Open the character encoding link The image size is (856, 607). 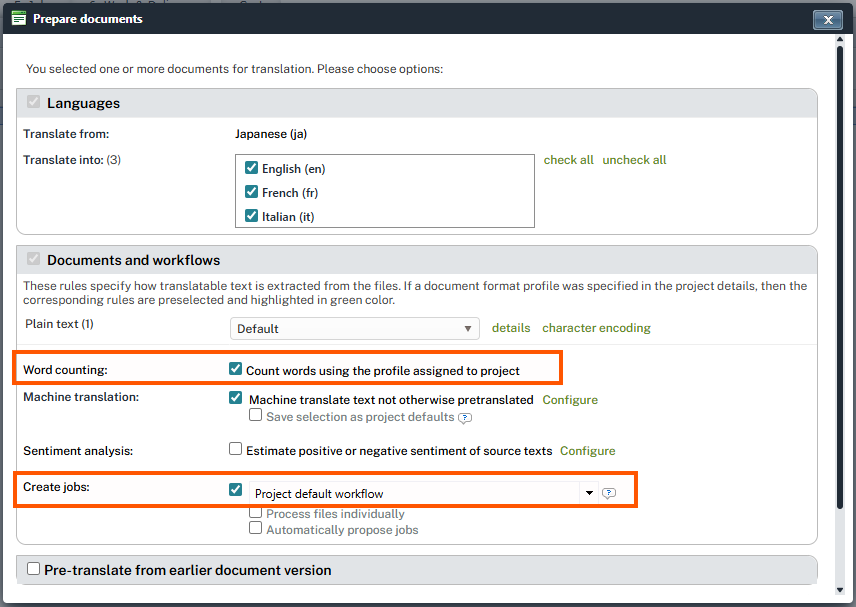click(x=596, y=328)
